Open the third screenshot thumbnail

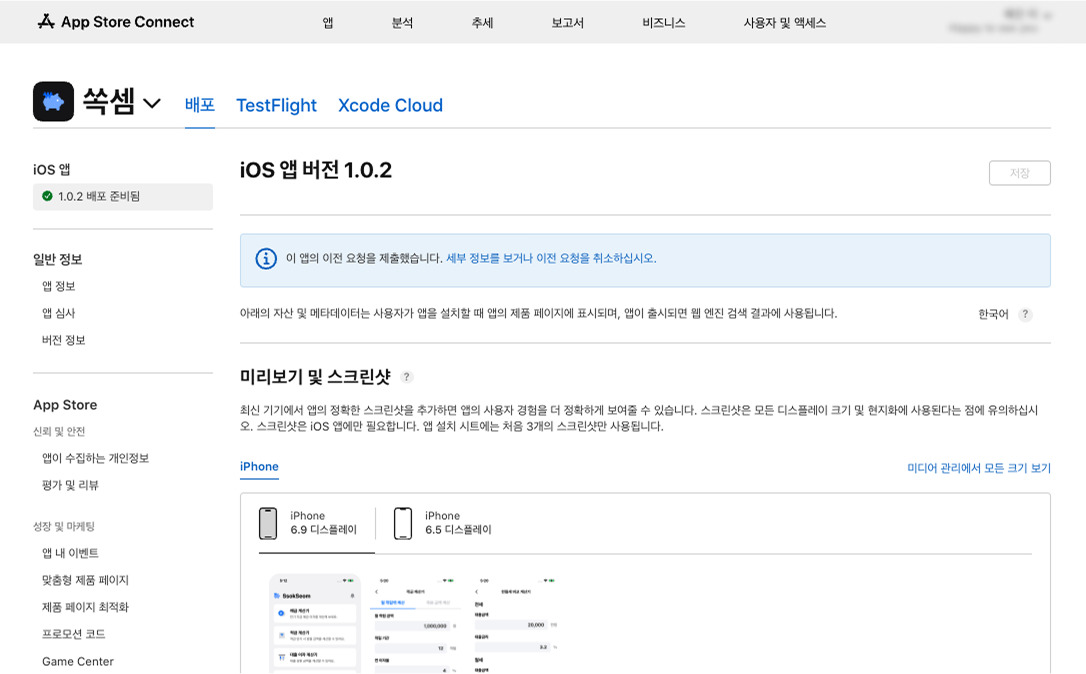pos(517,623)
